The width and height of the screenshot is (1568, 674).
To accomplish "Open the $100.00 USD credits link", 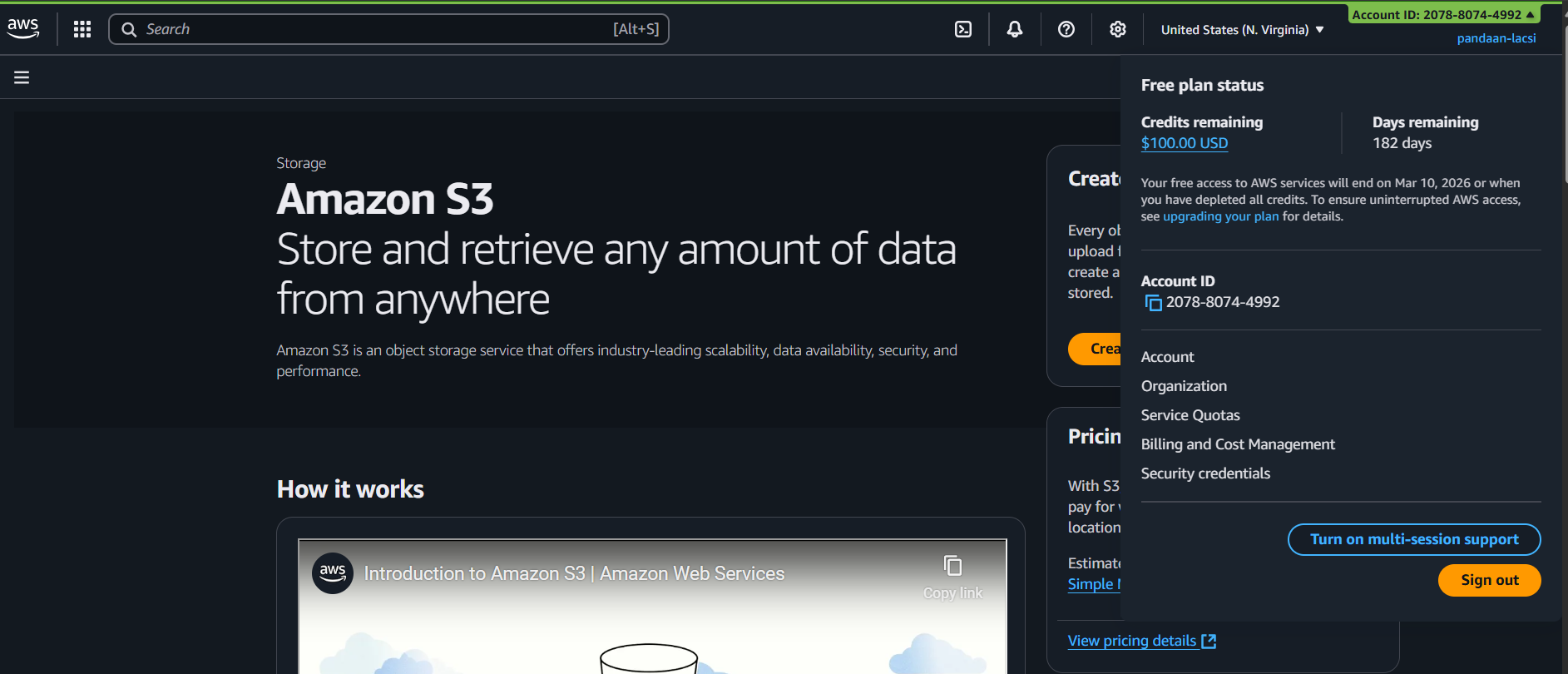I will point(1185,143).
